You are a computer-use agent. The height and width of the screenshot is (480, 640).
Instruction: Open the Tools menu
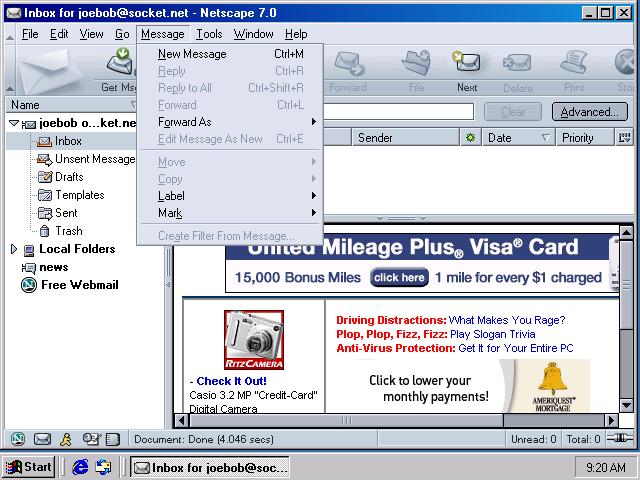tap(209, 34)
